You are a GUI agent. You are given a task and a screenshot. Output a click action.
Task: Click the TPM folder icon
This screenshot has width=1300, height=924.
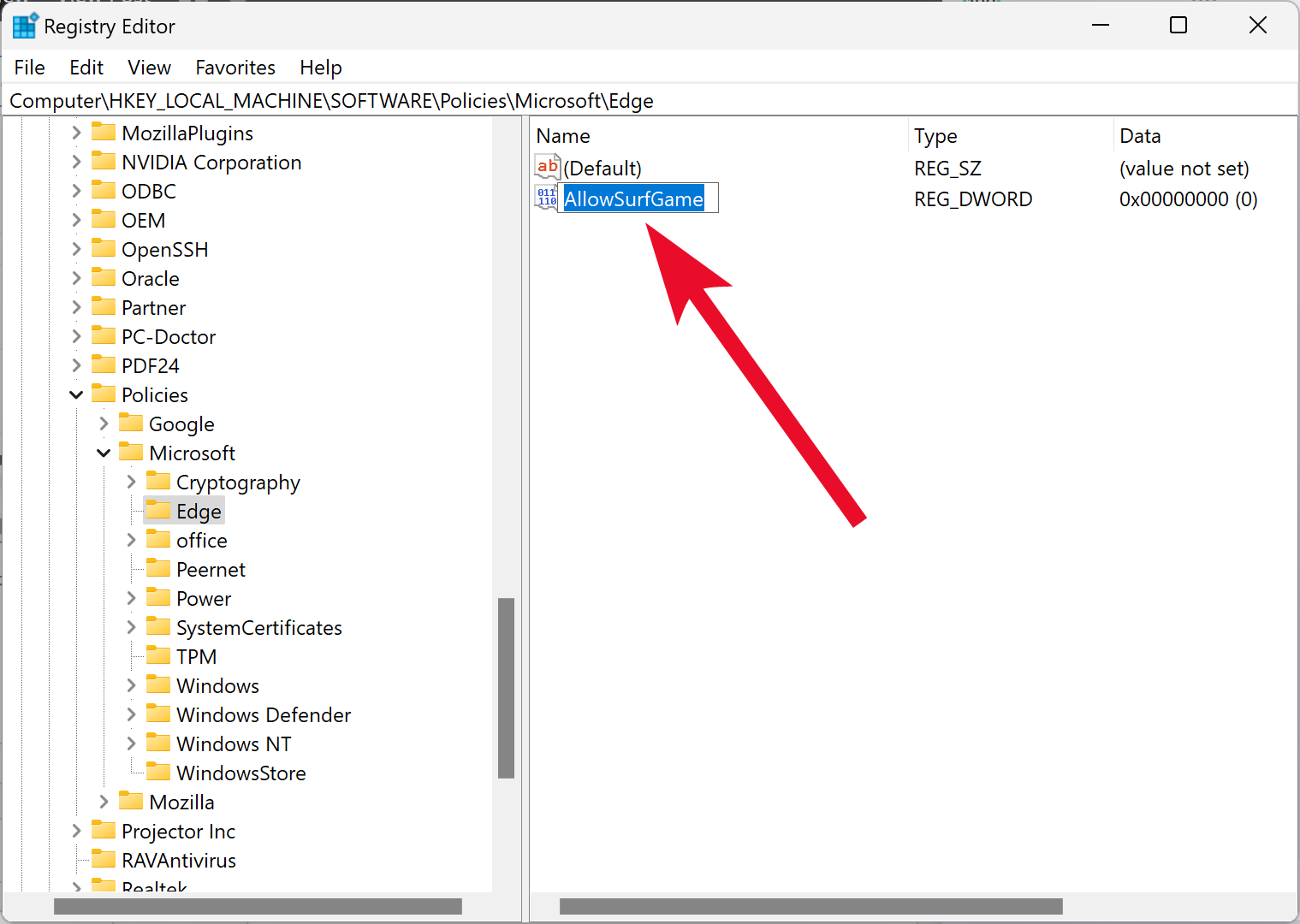pos(158,655)
